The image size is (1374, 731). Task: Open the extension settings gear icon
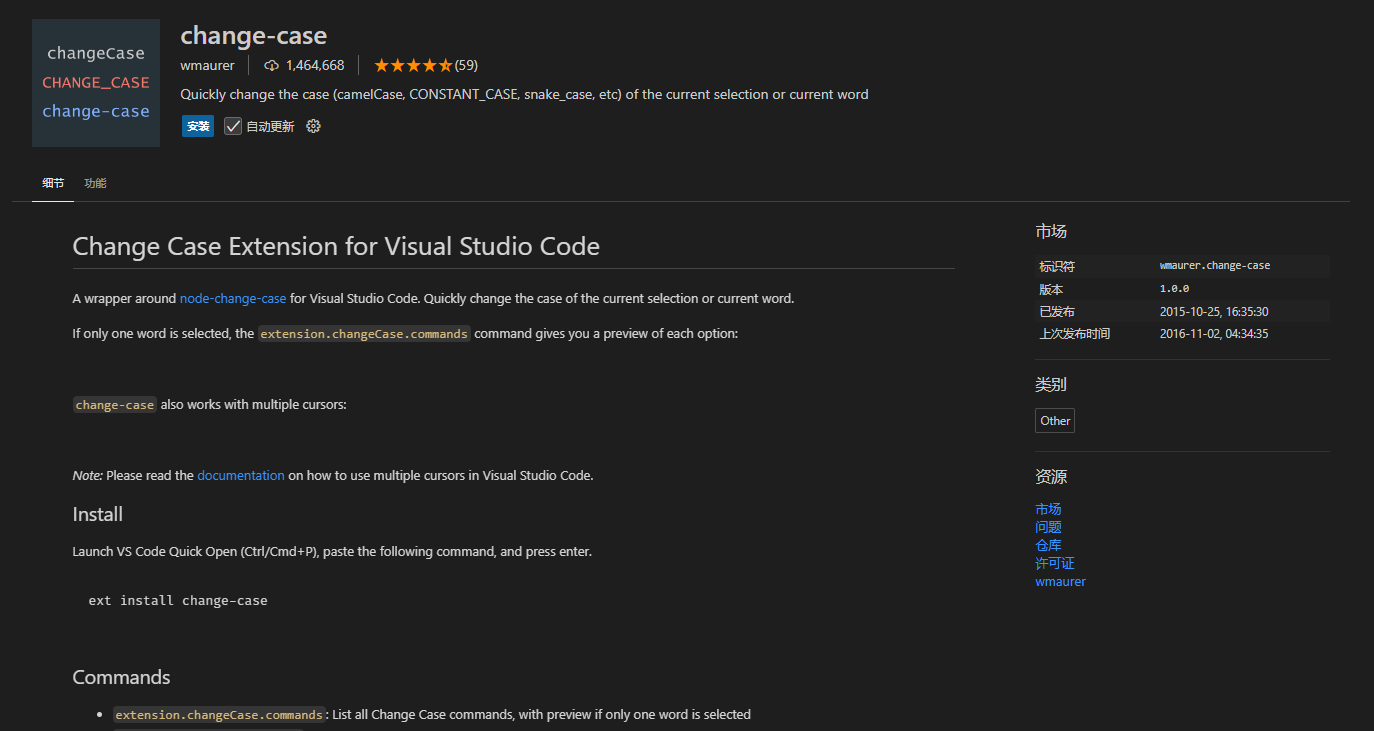coord(313,126)
